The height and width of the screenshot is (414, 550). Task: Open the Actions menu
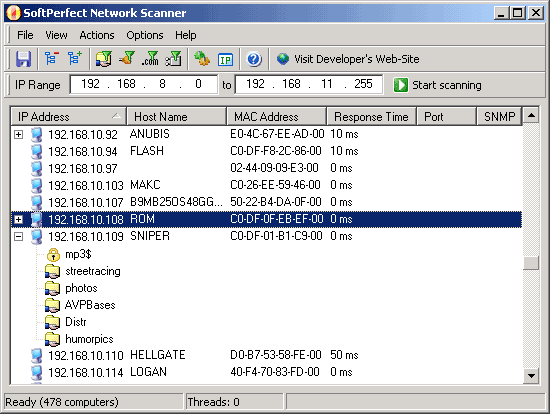(97, 35)
